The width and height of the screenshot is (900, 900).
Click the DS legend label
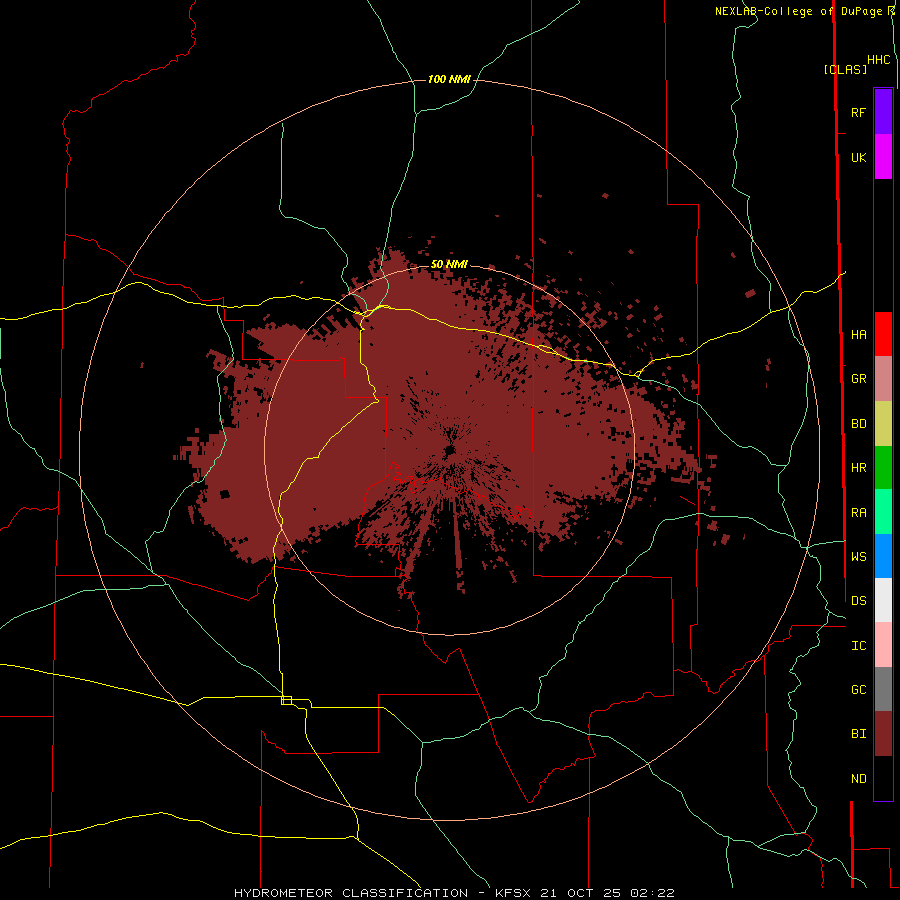858,600
